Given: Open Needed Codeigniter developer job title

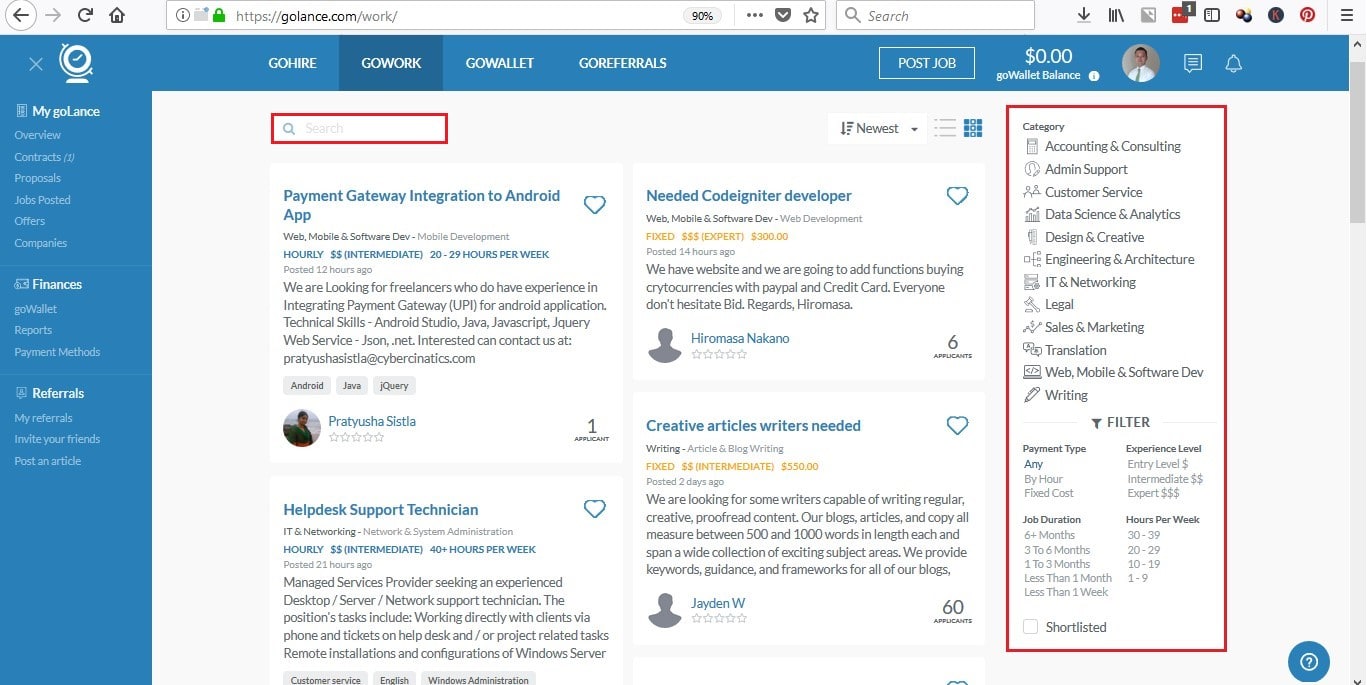Looking at the screenshot, I should (749, 196).
